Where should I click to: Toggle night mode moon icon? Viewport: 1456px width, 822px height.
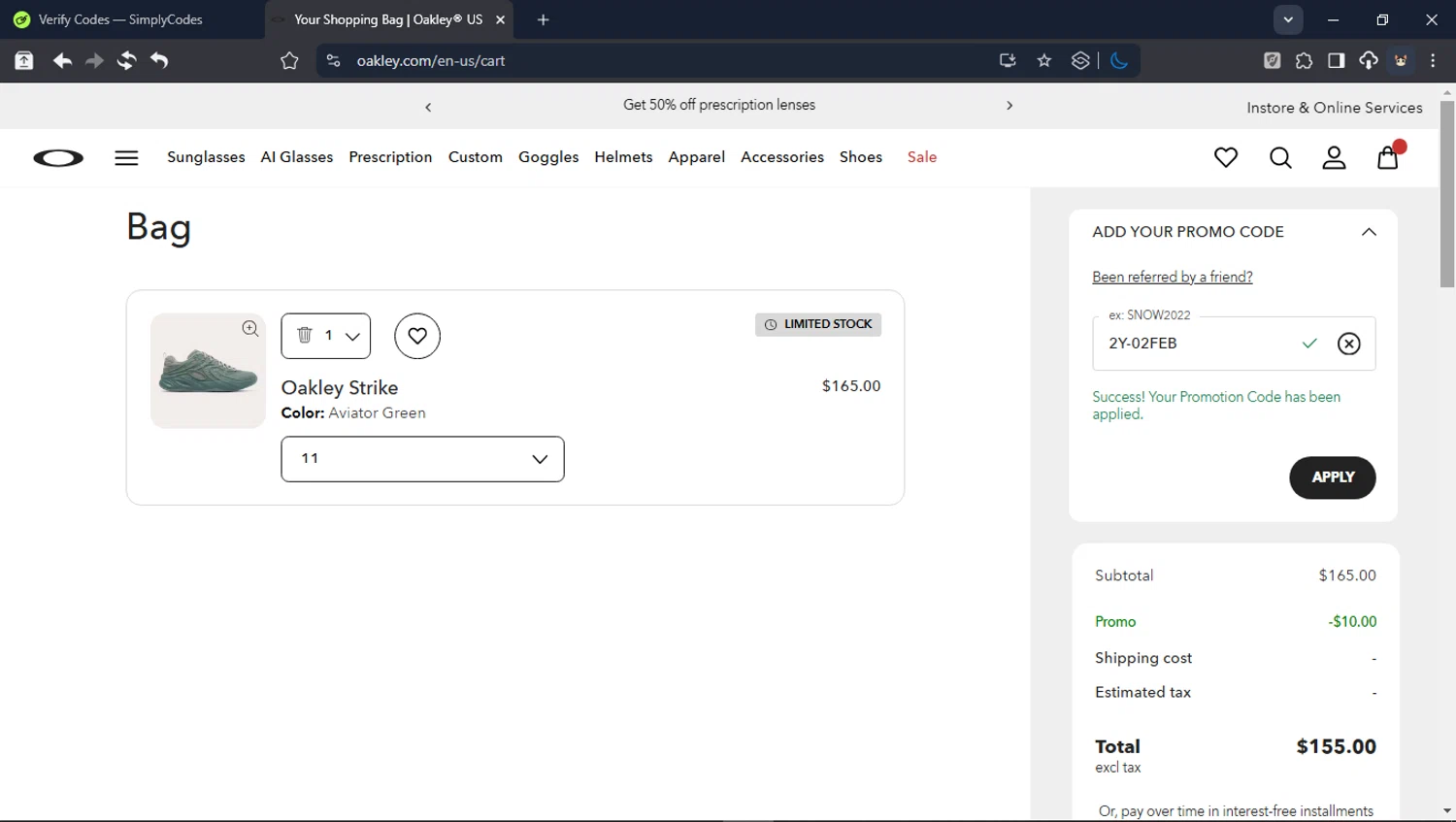pyautogui.click(x=1119, y=60)
